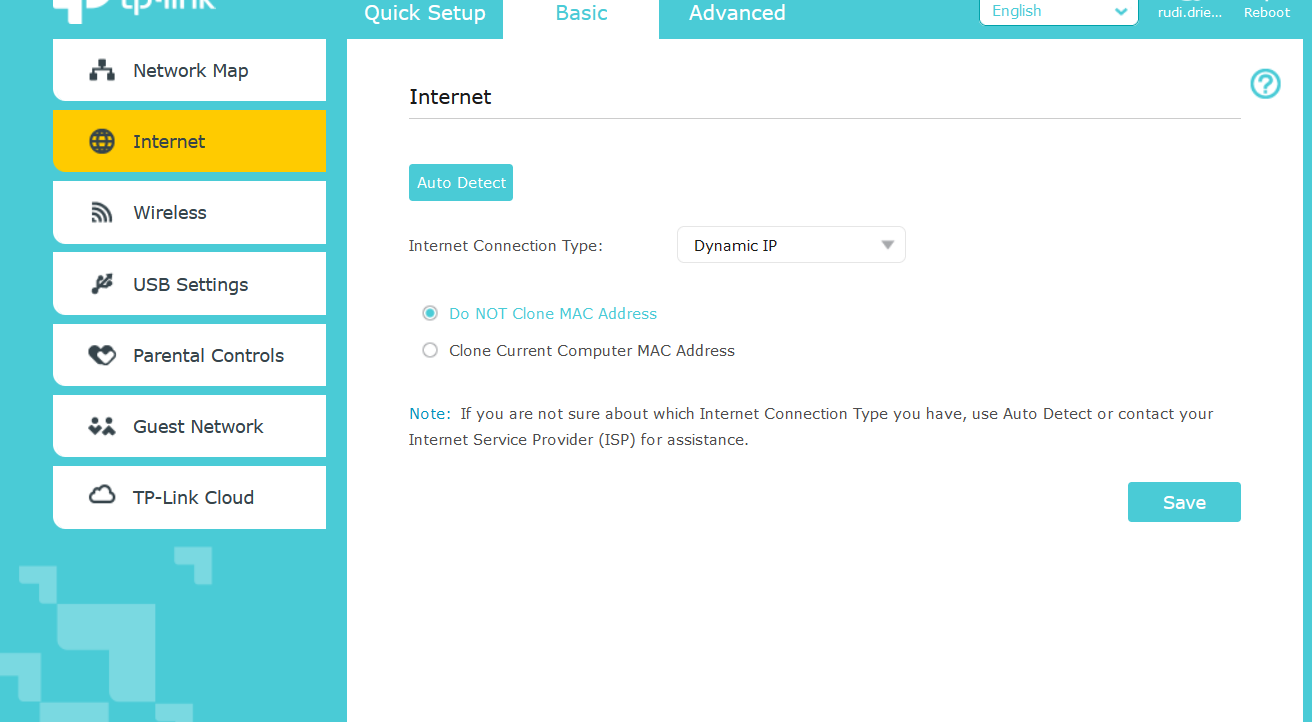Click the Guest Network people icon

[x=102, y=426]
